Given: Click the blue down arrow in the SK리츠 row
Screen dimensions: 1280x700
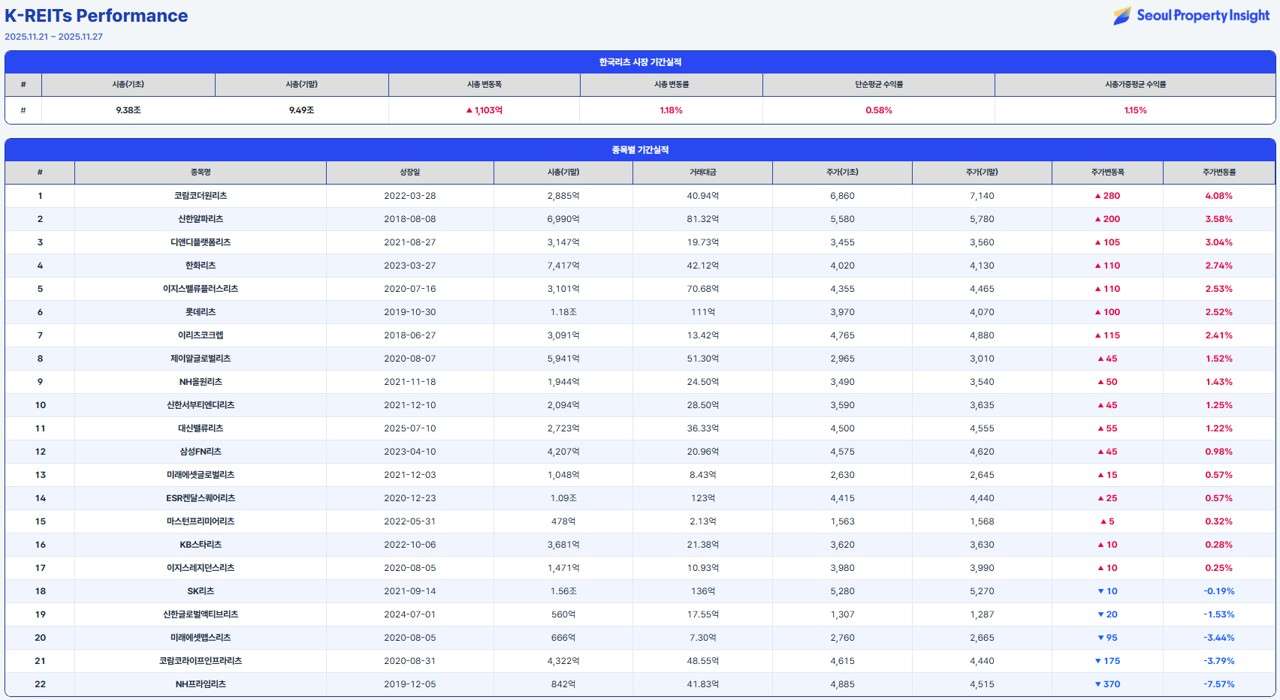Looking at the screenshot, I should pos(1101,591).
